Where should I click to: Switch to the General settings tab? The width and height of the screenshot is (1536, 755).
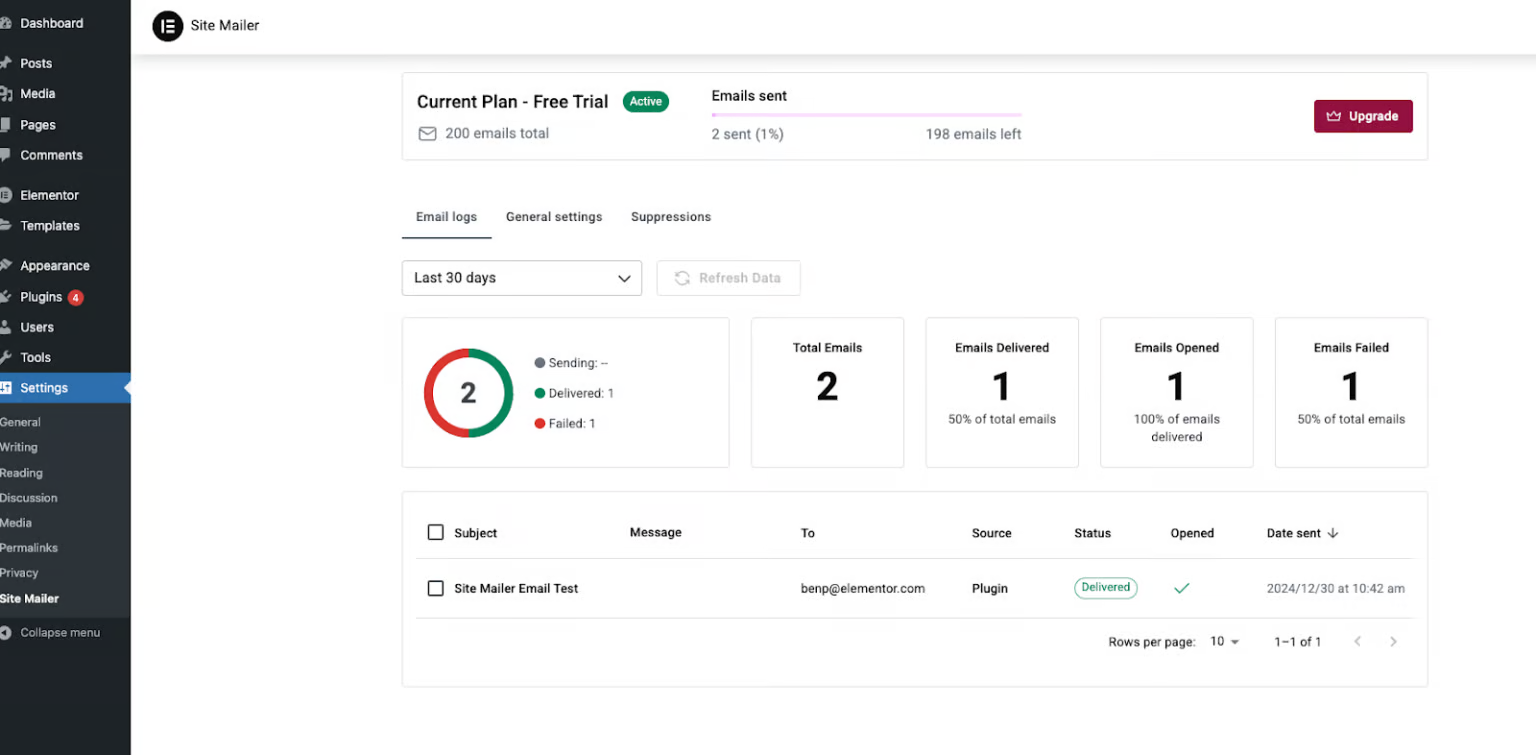553,217
